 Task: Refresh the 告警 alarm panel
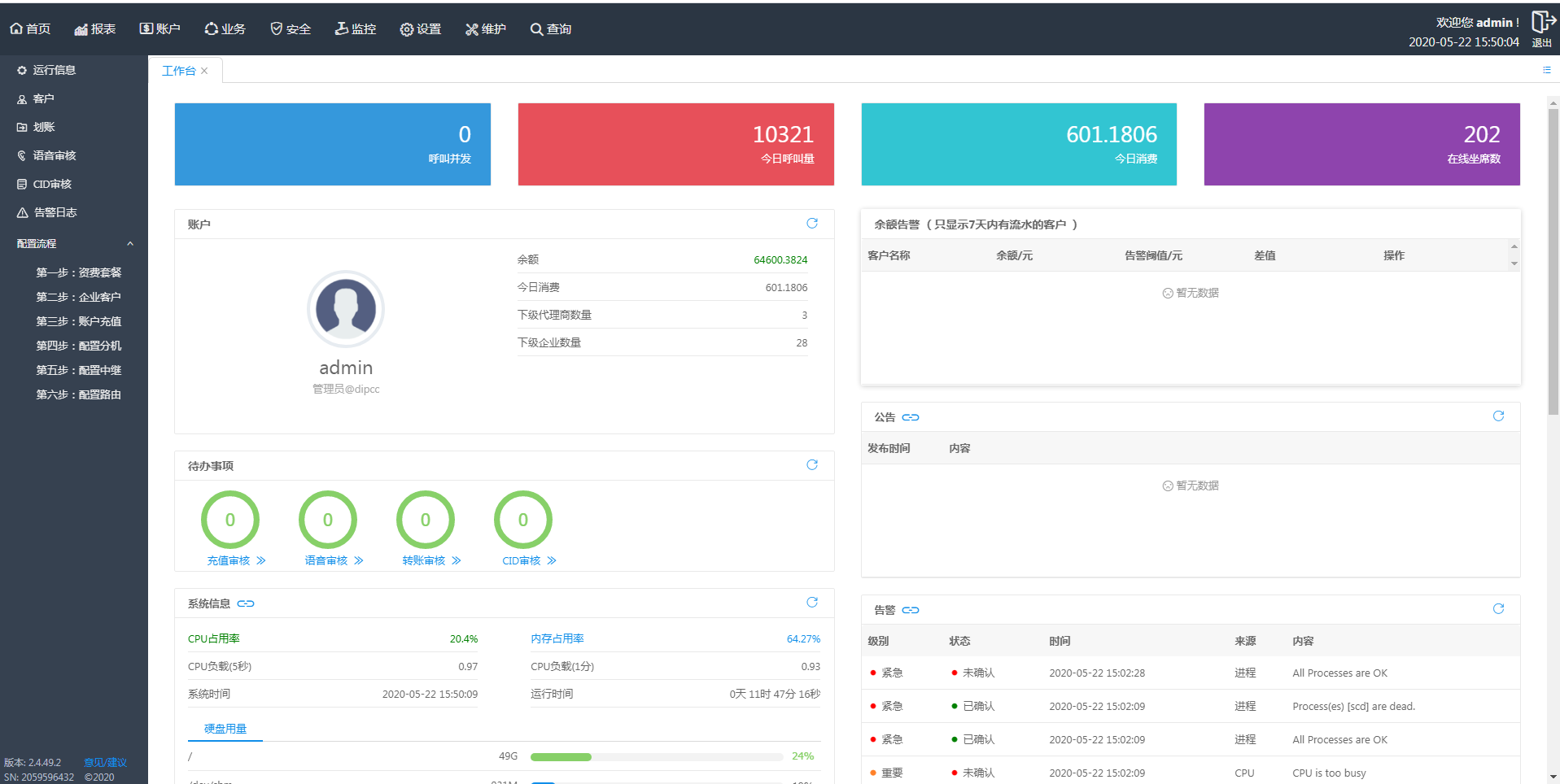tap(1498, 609)
